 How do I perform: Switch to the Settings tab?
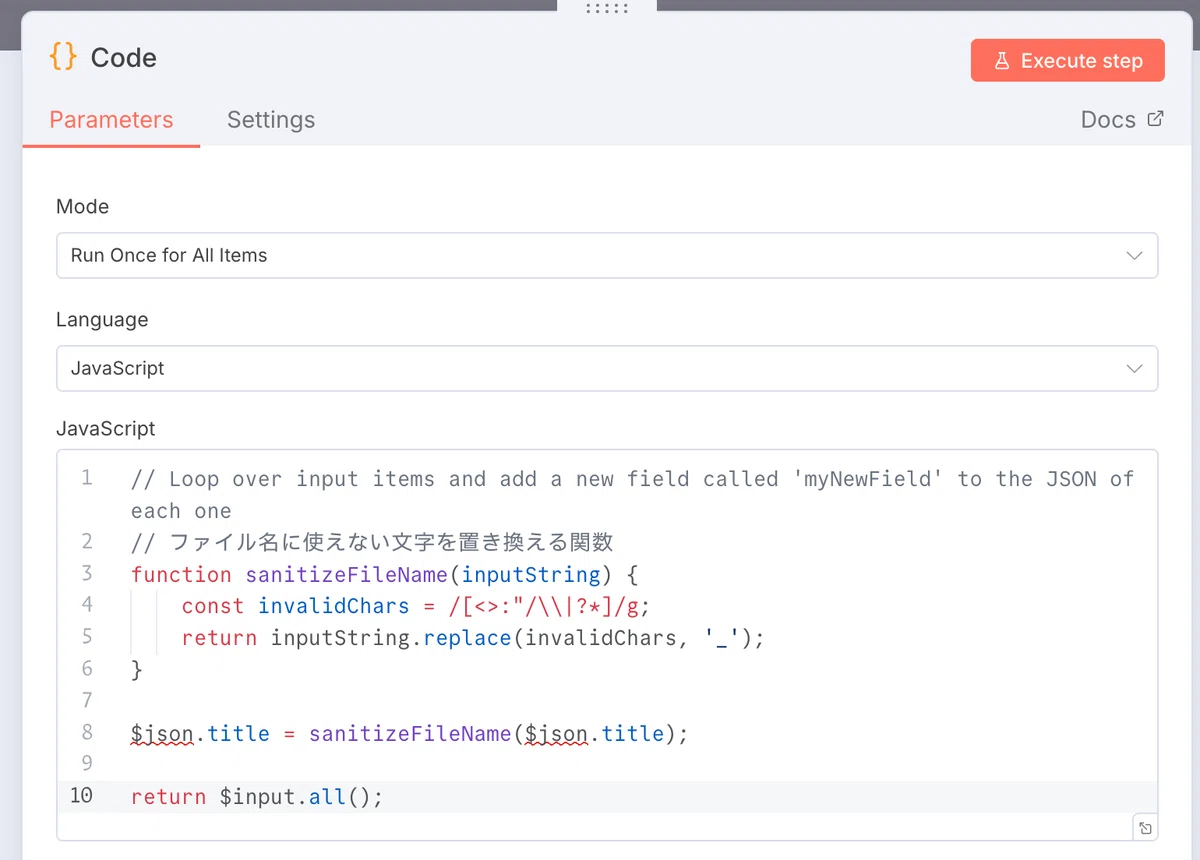tap(271, 120)
